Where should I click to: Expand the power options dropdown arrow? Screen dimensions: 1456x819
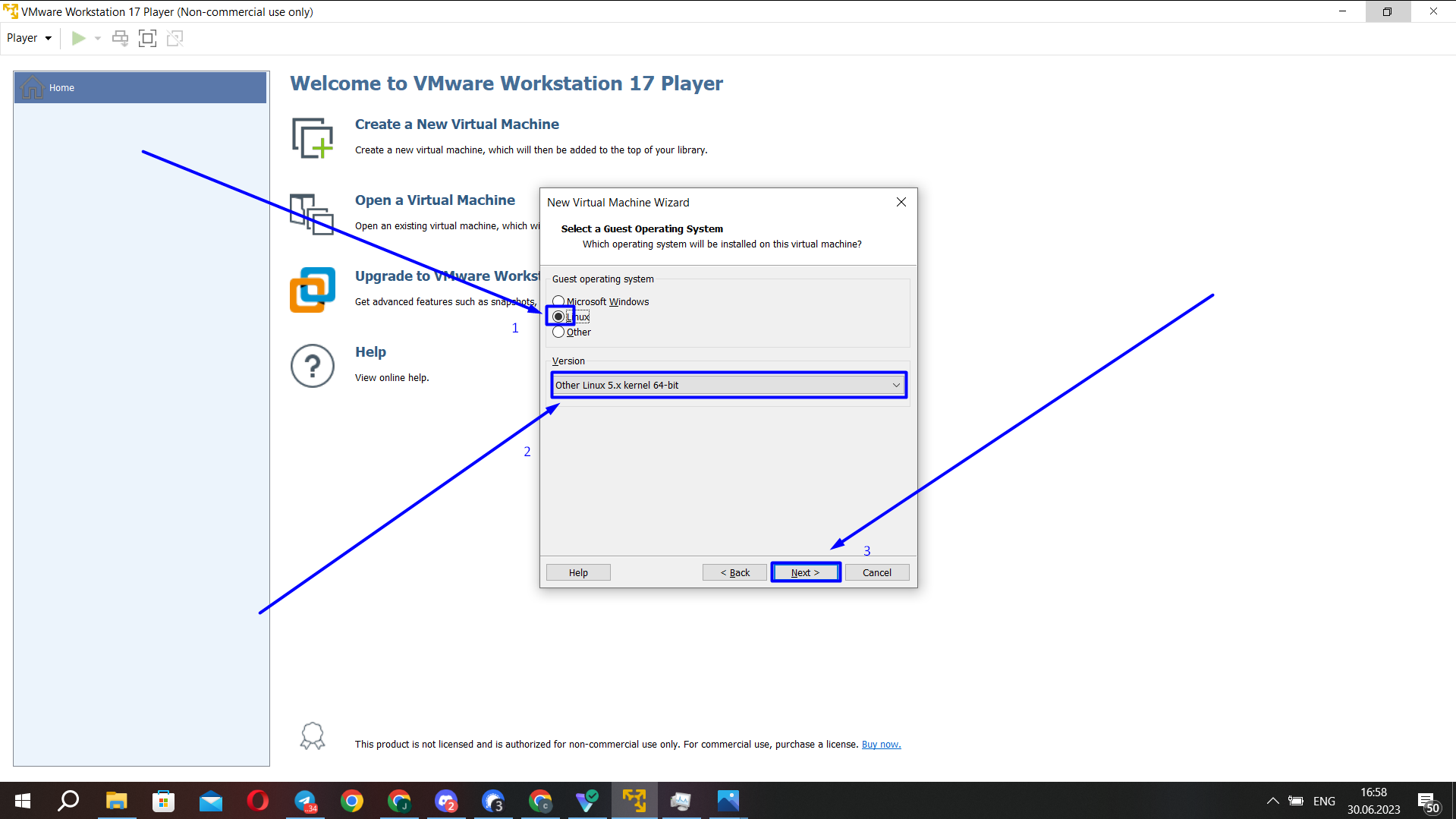(98, 38)
